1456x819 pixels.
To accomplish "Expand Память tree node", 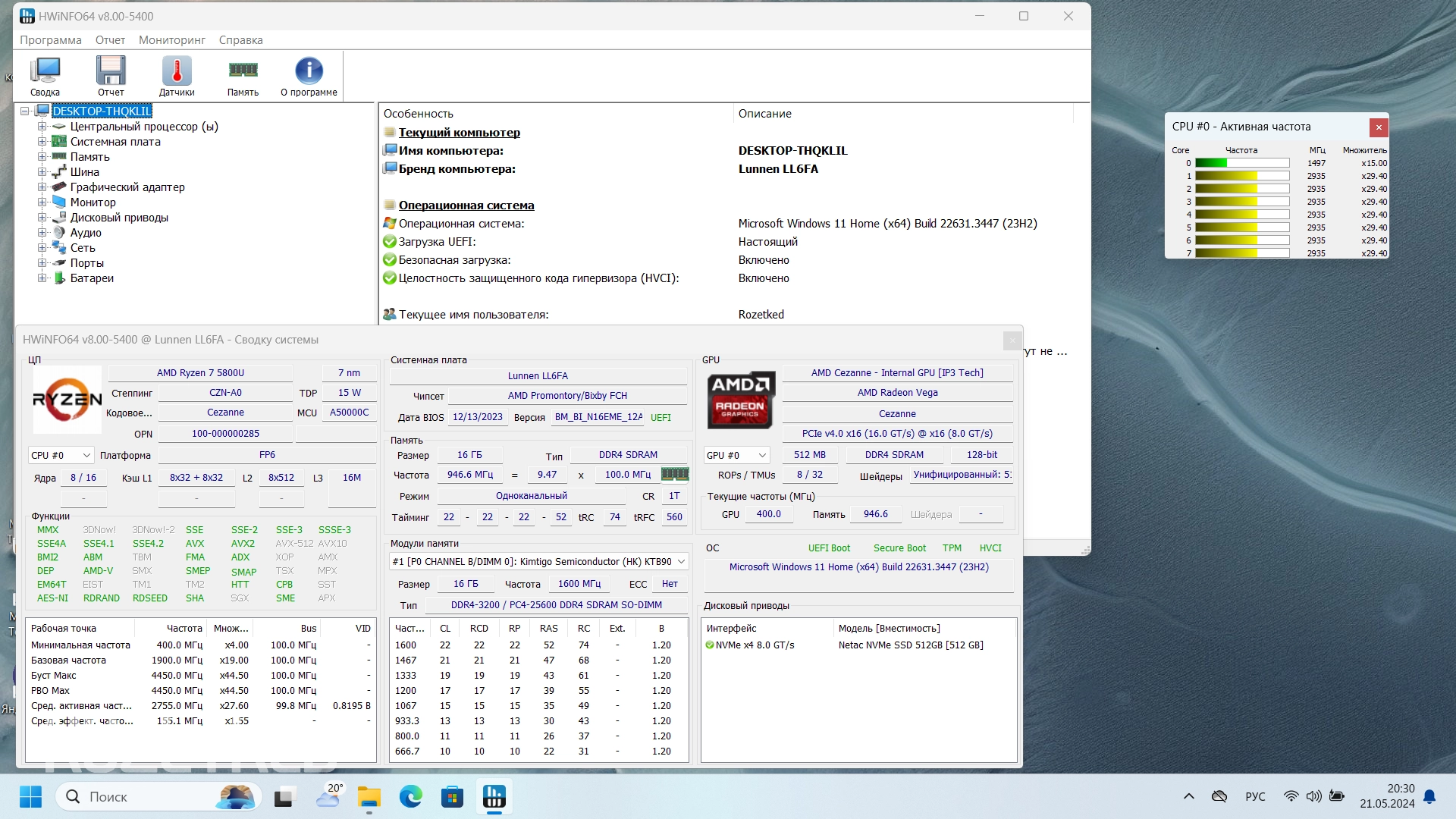I will coord(42,157).
